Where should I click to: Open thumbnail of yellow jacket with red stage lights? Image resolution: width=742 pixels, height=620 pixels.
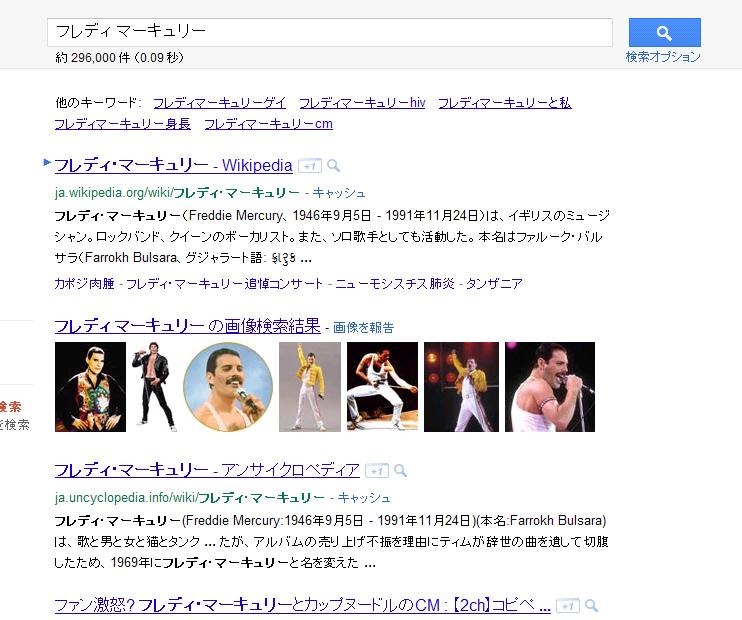[x=461, y=387]
